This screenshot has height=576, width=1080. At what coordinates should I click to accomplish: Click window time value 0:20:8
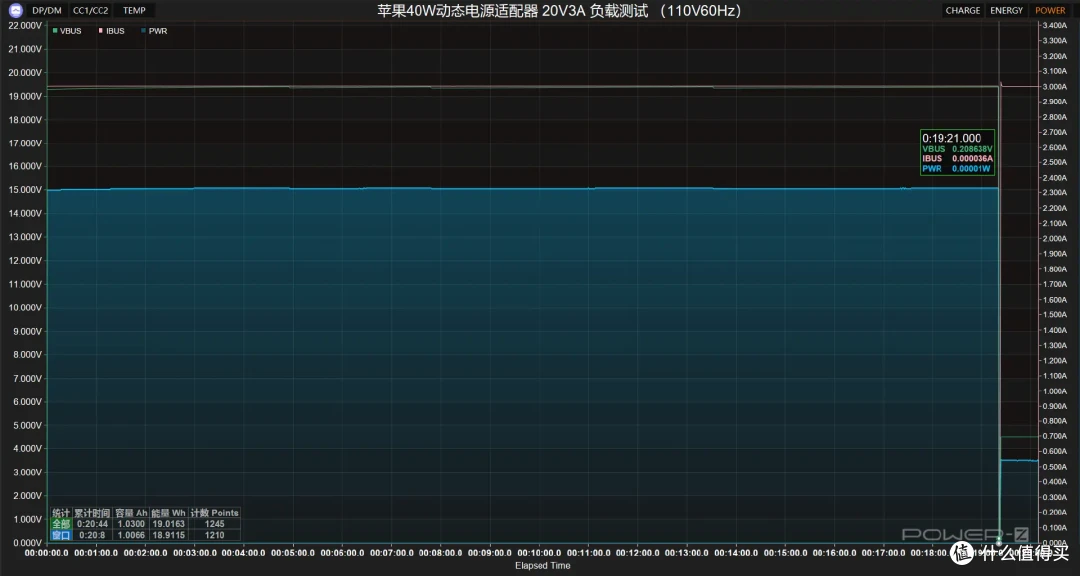92,535
